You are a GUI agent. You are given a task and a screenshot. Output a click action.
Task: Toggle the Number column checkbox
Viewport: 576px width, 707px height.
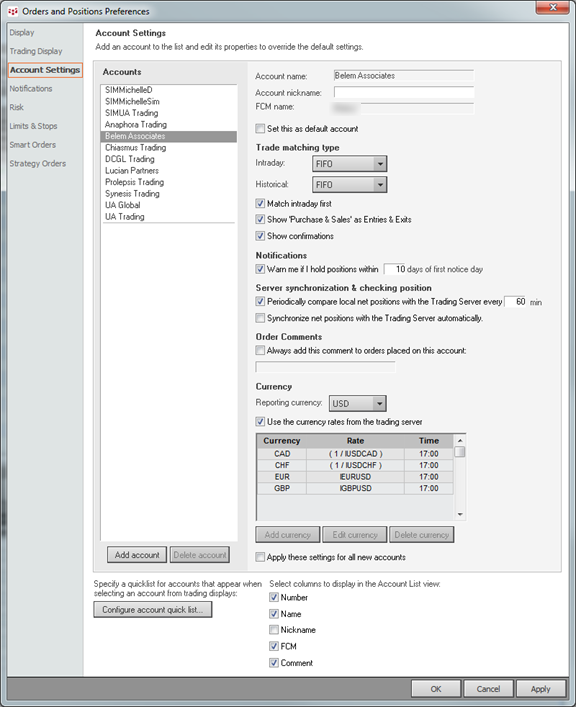274,597
